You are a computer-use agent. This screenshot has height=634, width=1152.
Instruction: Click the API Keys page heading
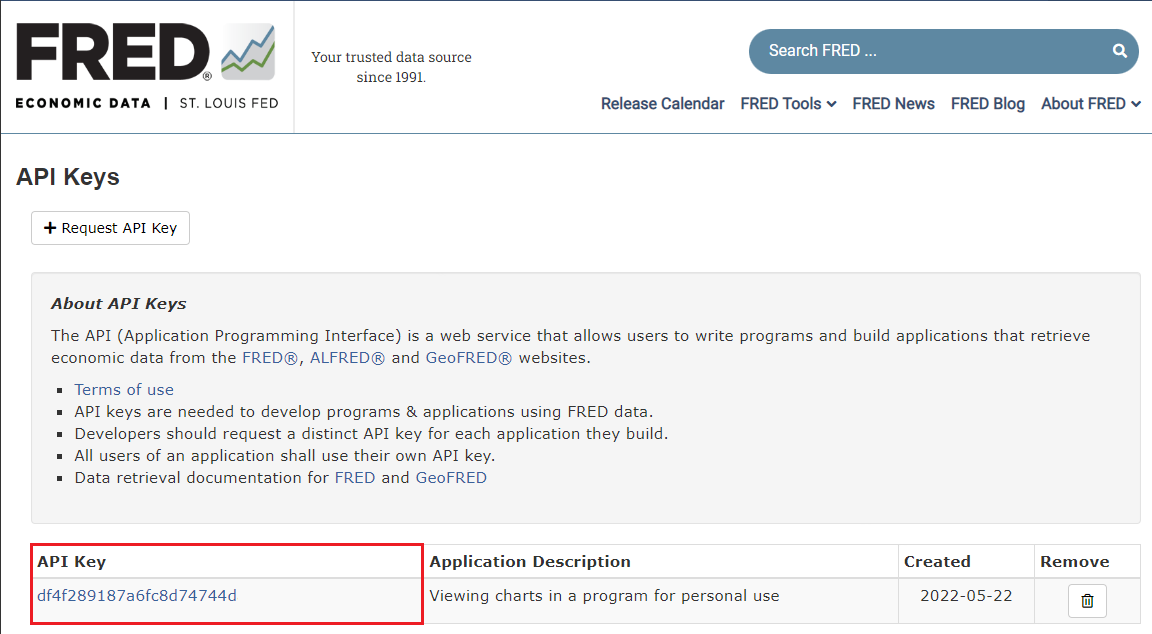pyautogui.click(x=68, y=177)
